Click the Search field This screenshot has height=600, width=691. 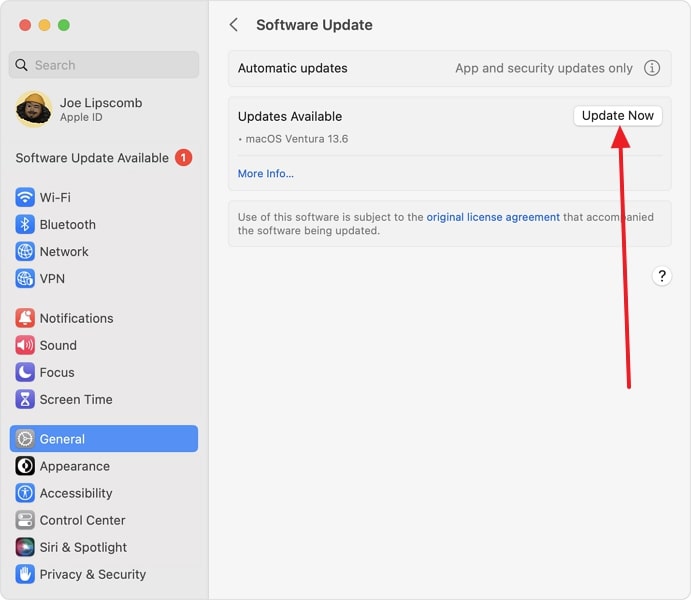pyautogui.click(x=104, y=65)
